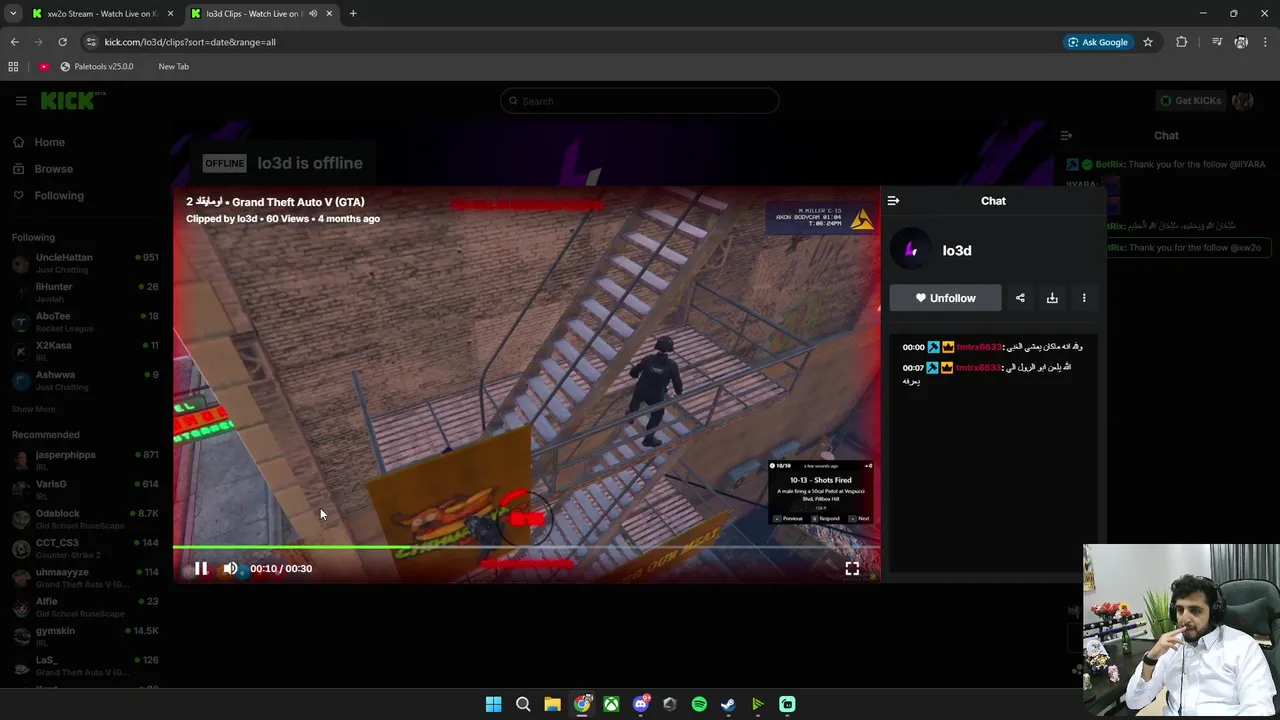Open Chrome media controls icon
Screen dimensions: 1280x720
pyautogui.click(x=1217, y=42)
